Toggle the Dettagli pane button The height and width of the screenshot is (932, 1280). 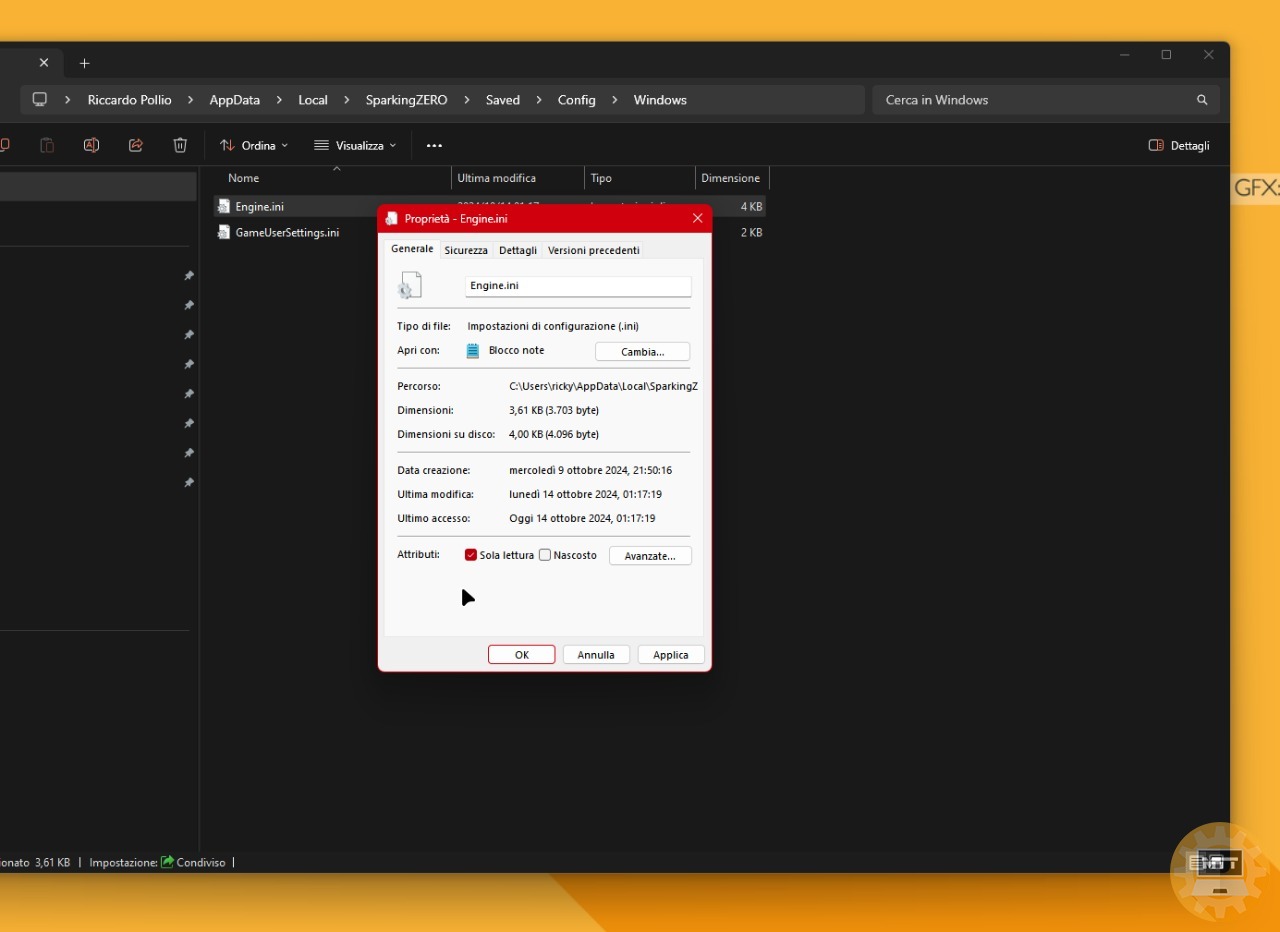[x=1179, y=145]
